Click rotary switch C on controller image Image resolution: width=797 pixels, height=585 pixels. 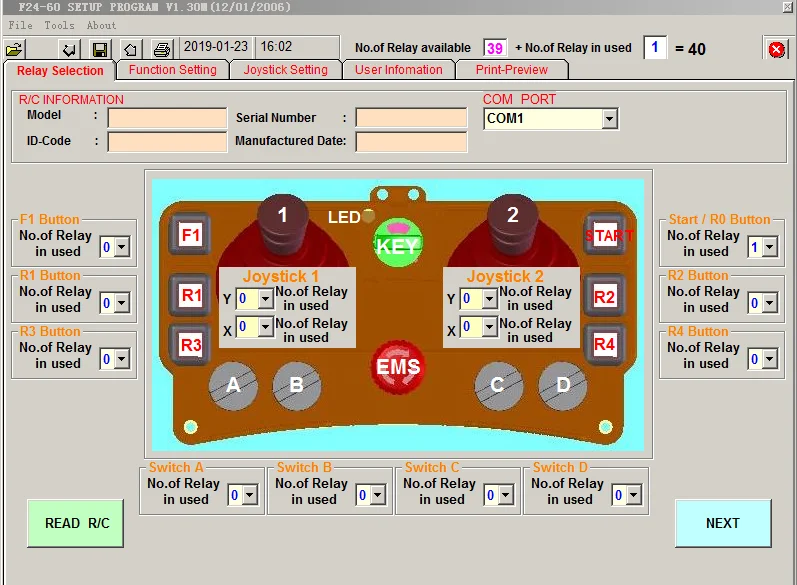point(499,386)
